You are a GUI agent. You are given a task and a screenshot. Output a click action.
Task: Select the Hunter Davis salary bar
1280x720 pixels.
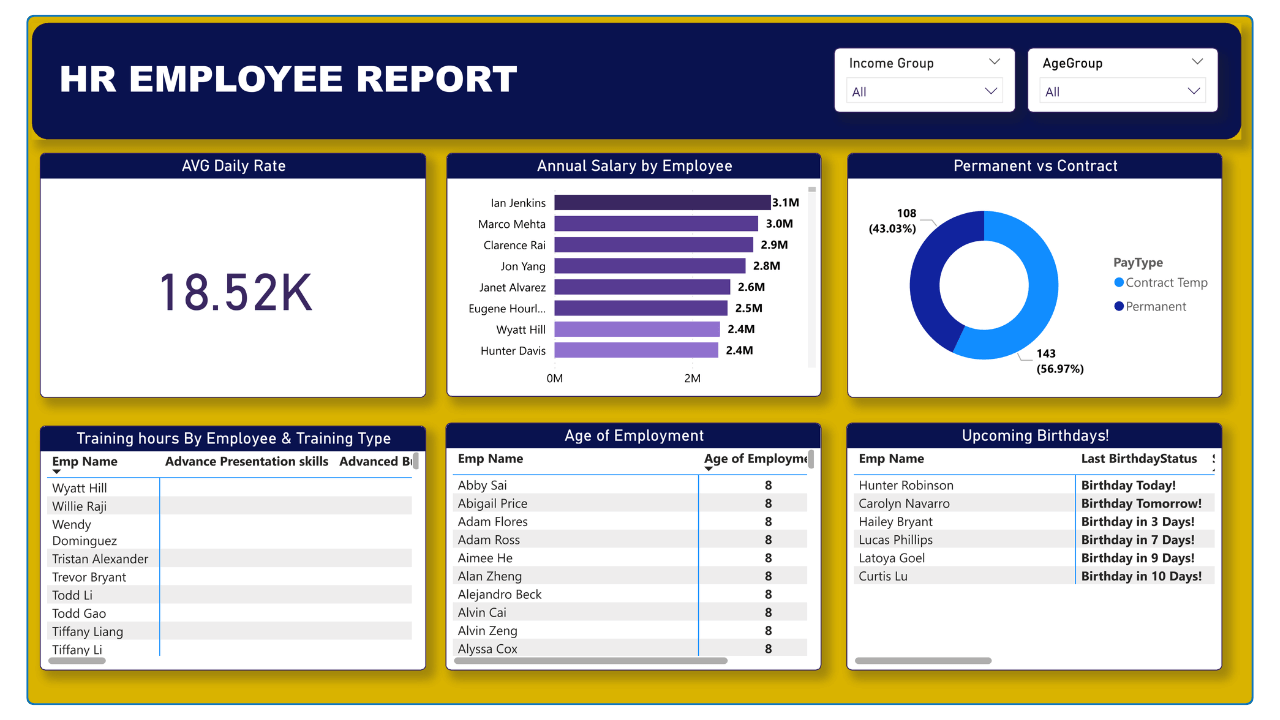(635, 350)
